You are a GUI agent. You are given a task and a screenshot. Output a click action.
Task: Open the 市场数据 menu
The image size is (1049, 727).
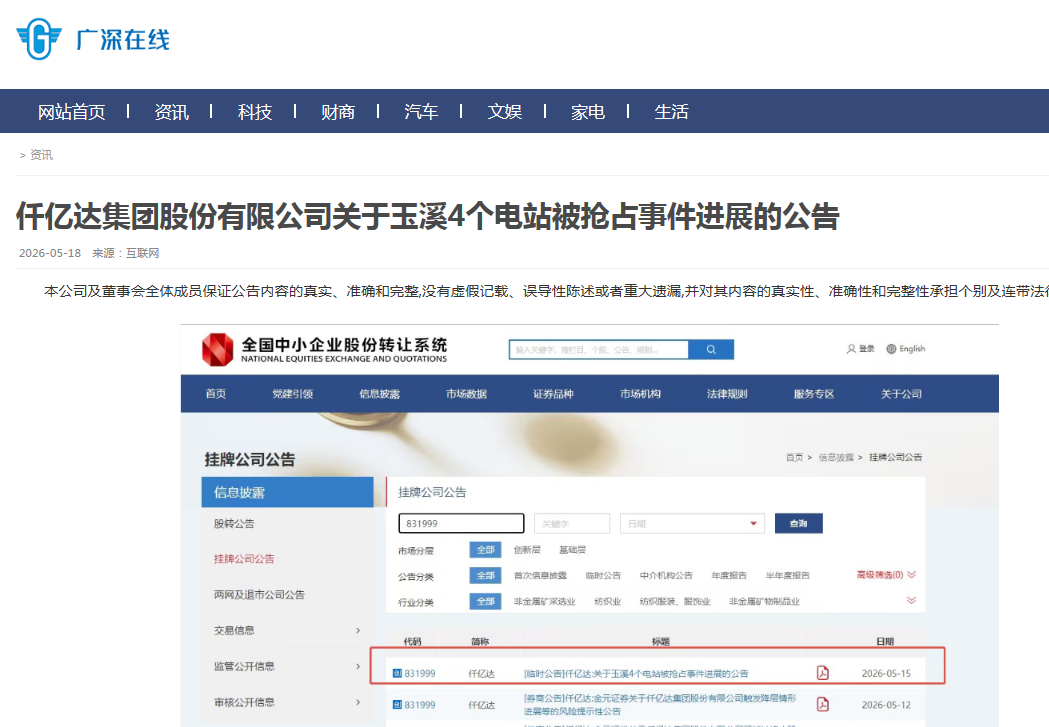click(x=466, y=394)
